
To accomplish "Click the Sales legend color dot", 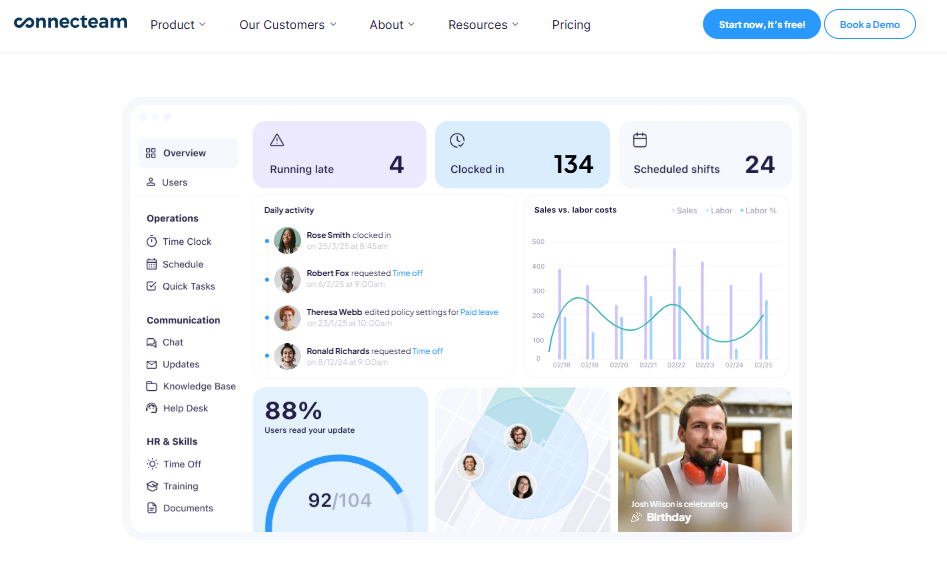I will (x=673, y=211).
